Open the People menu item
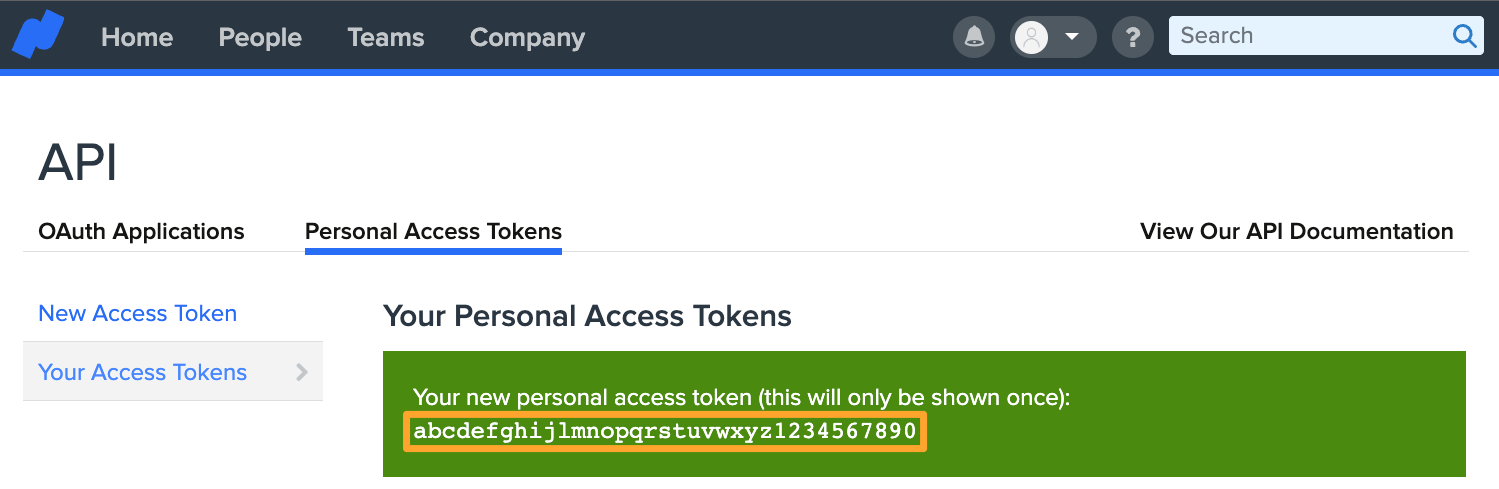Screen dimensions: 1499x489 (x=260, y=37)
